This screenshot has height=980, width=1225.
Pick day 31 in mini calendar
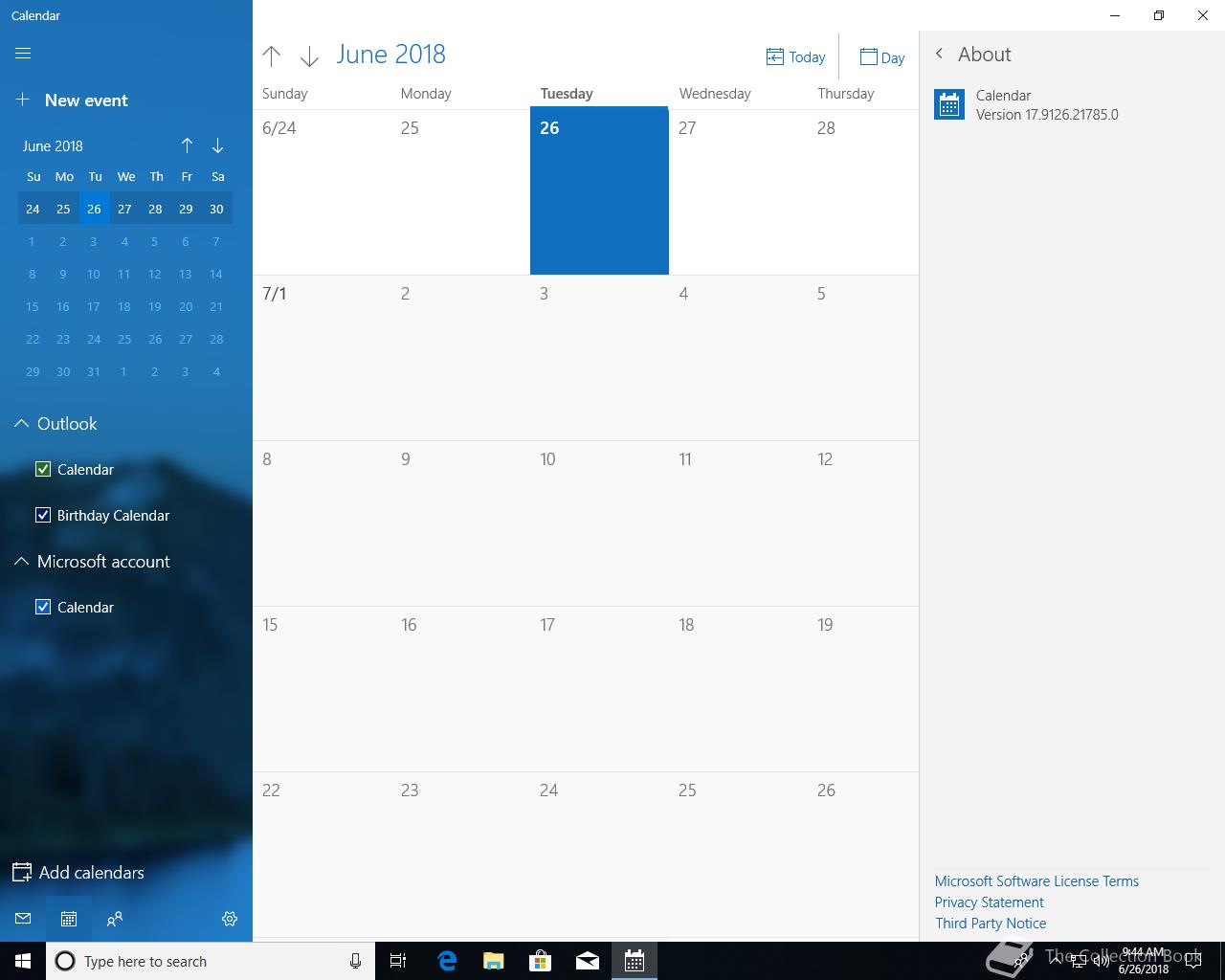click(94, 371)
